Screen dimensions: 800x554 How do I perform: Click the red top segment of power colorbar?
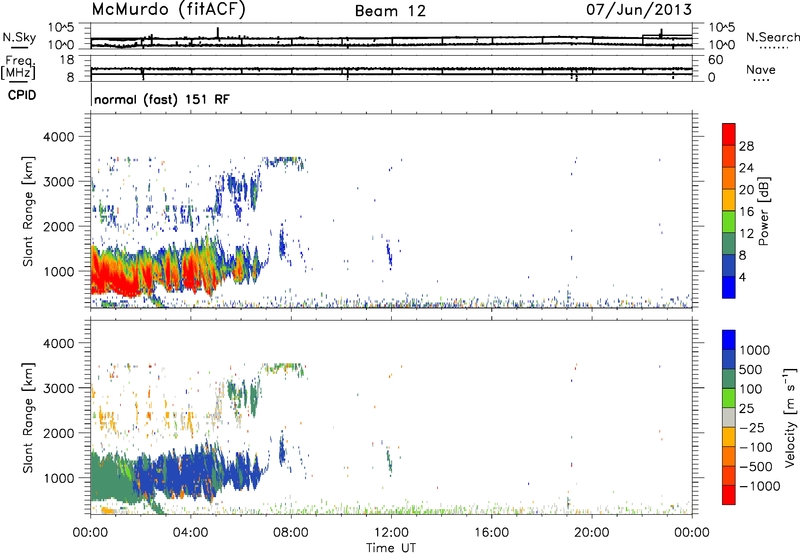(729, 135)
